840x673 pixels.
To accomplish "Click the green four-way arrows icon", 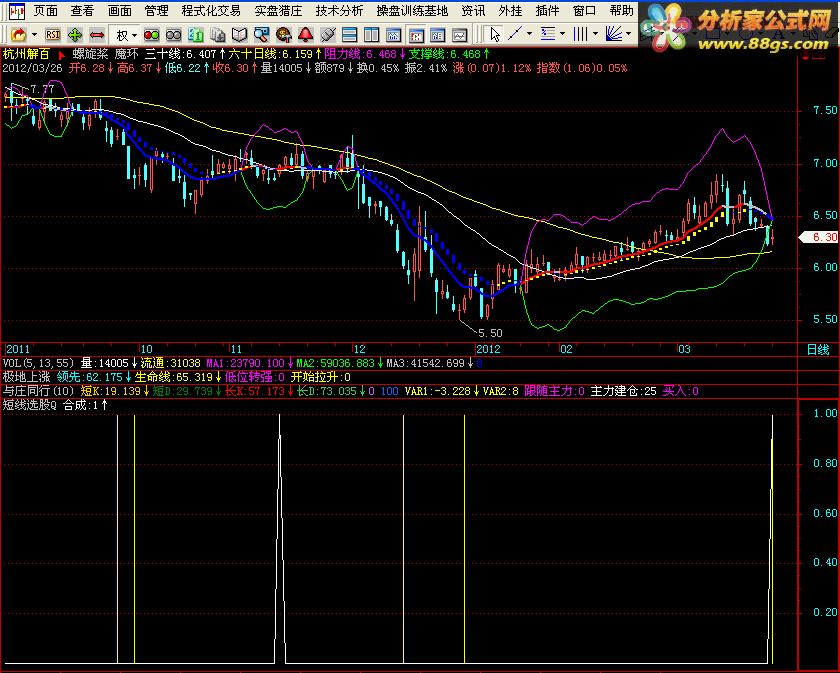I will pyautogui.click(x=75, y=35).
